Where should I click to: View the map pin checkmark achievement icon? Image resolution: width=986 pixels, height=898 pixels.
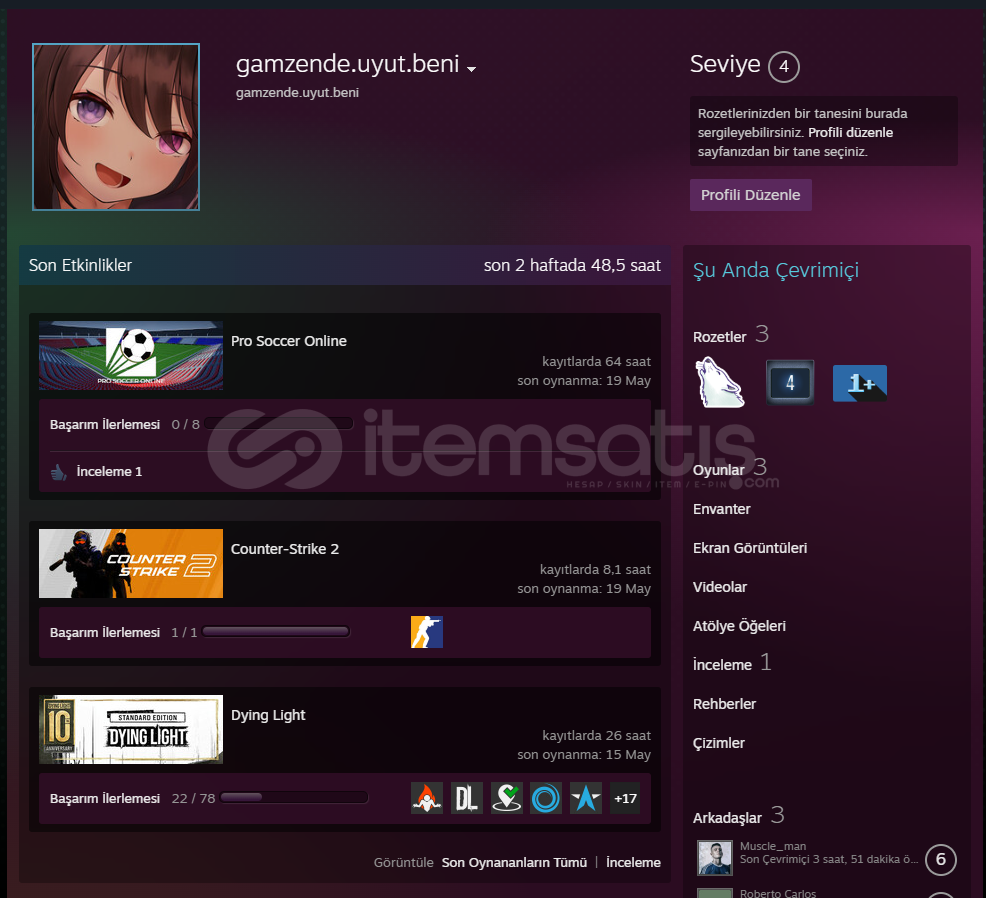pos(506,798)
